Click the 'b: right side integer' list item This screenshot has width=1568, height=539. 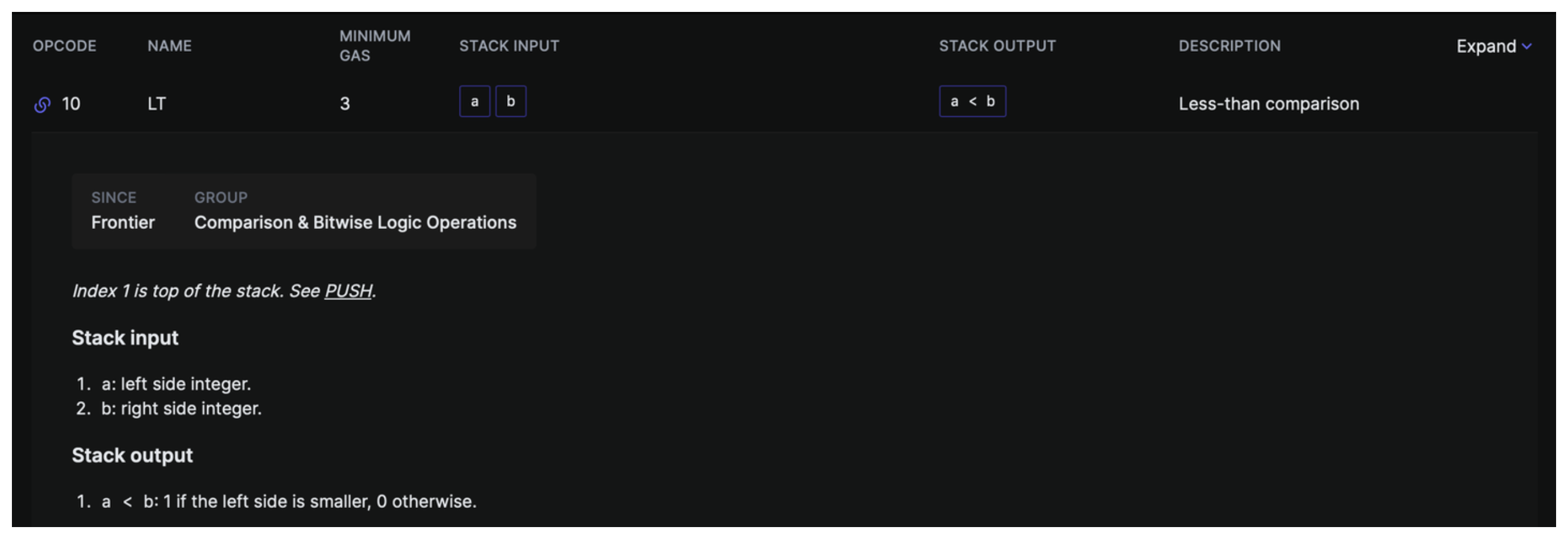(181, 408)
